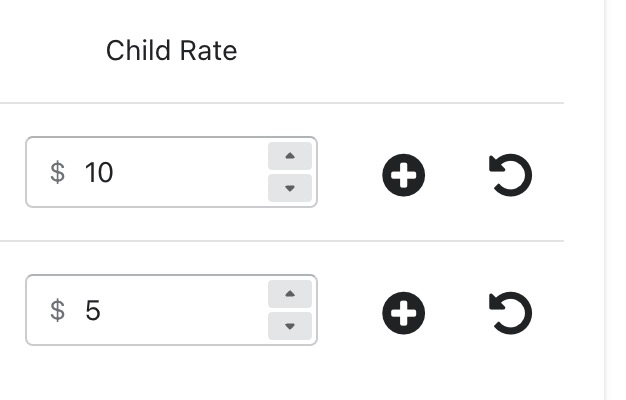Image resolution: width=626 pixels, height=400 pixels.
Task: Reset the $5 child rate with the undo arrow
Action: 510,313
